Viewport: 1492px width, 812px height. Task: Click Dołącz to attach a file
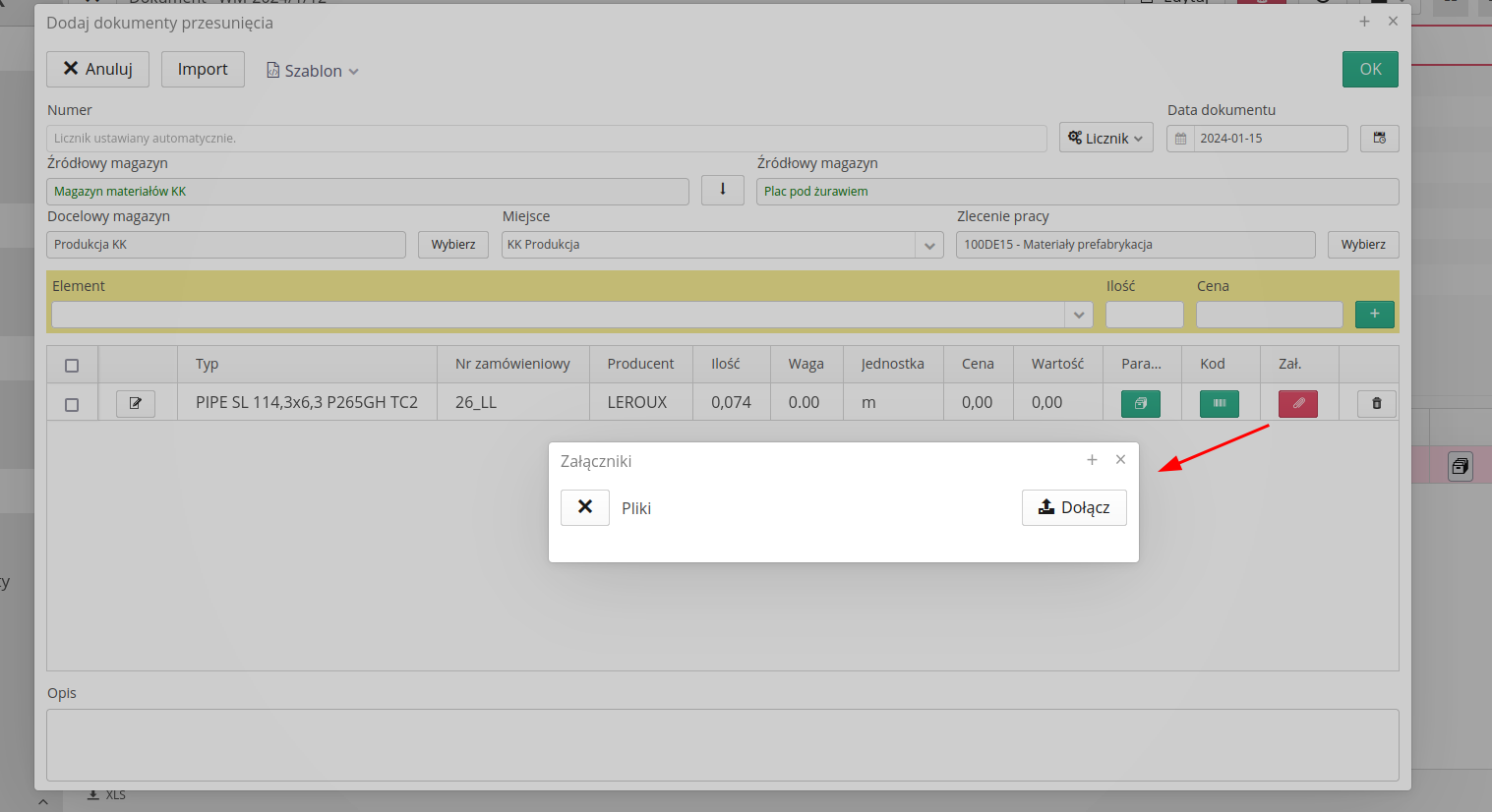pos(1074,507)
